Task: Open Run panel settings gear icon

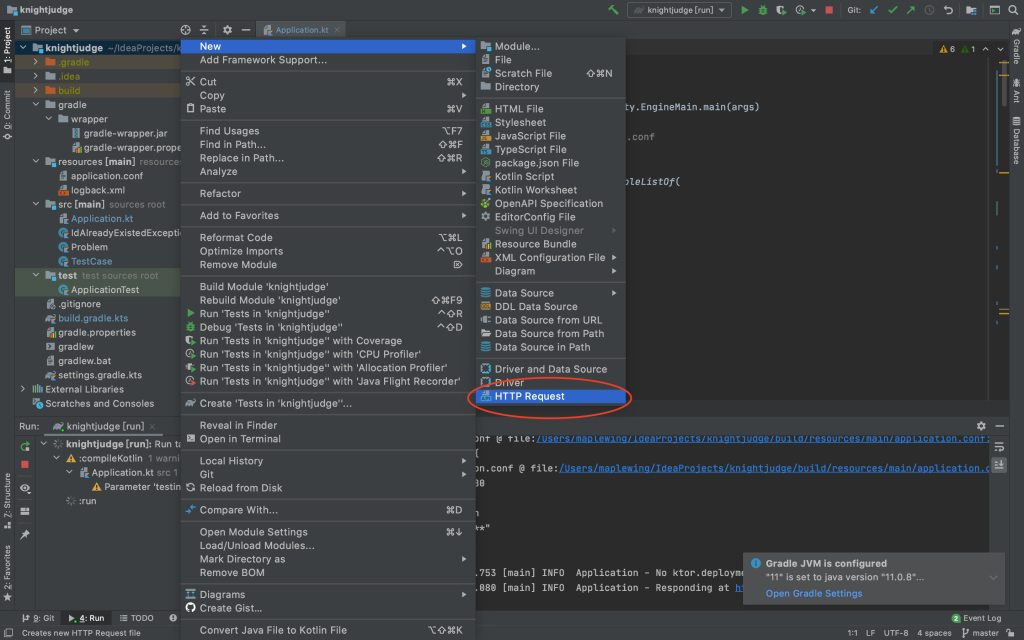Action: (x=981, y=426)
